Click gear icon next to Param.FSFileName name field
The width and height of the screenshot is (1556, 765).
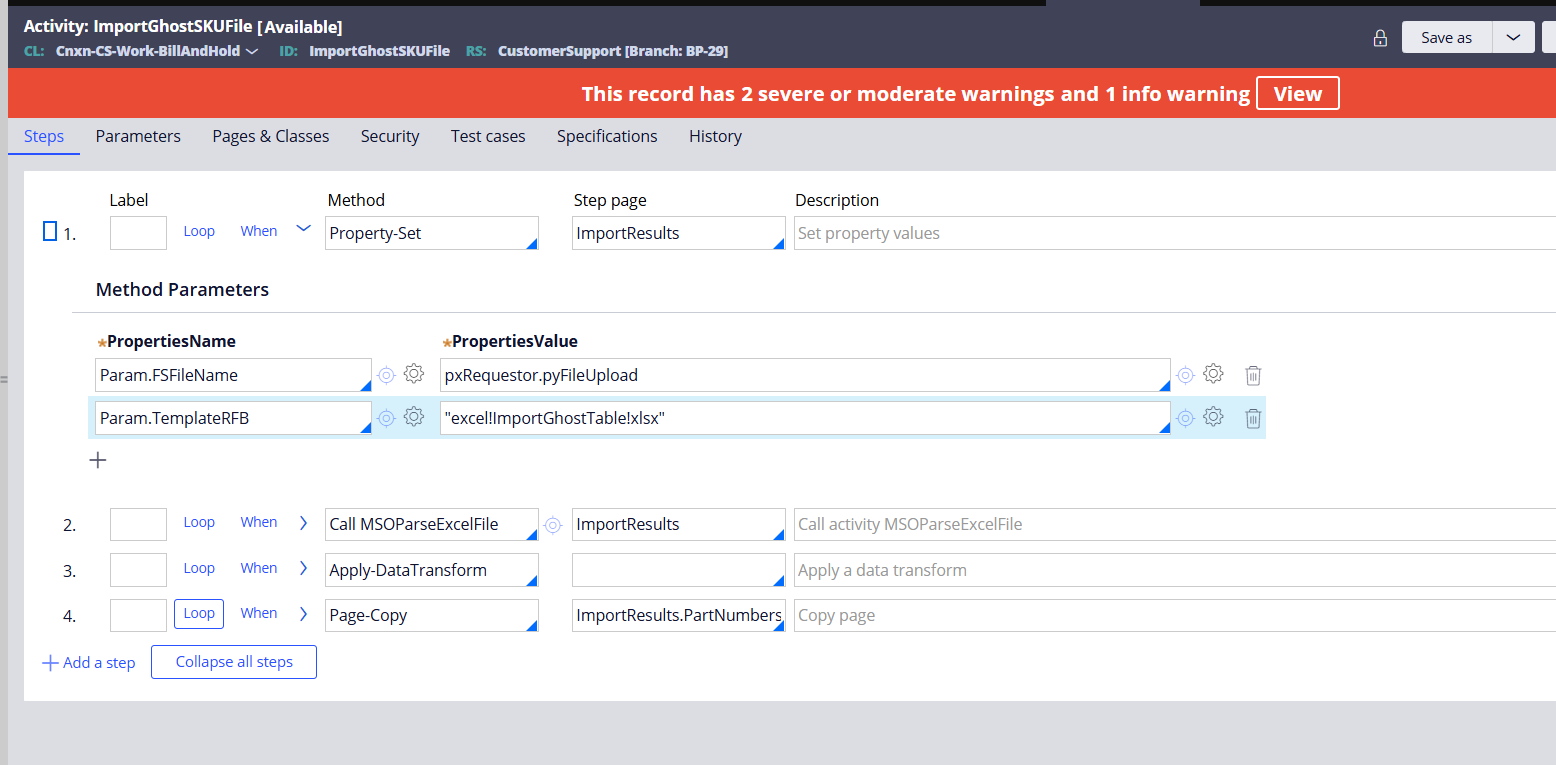click(414, 375)
